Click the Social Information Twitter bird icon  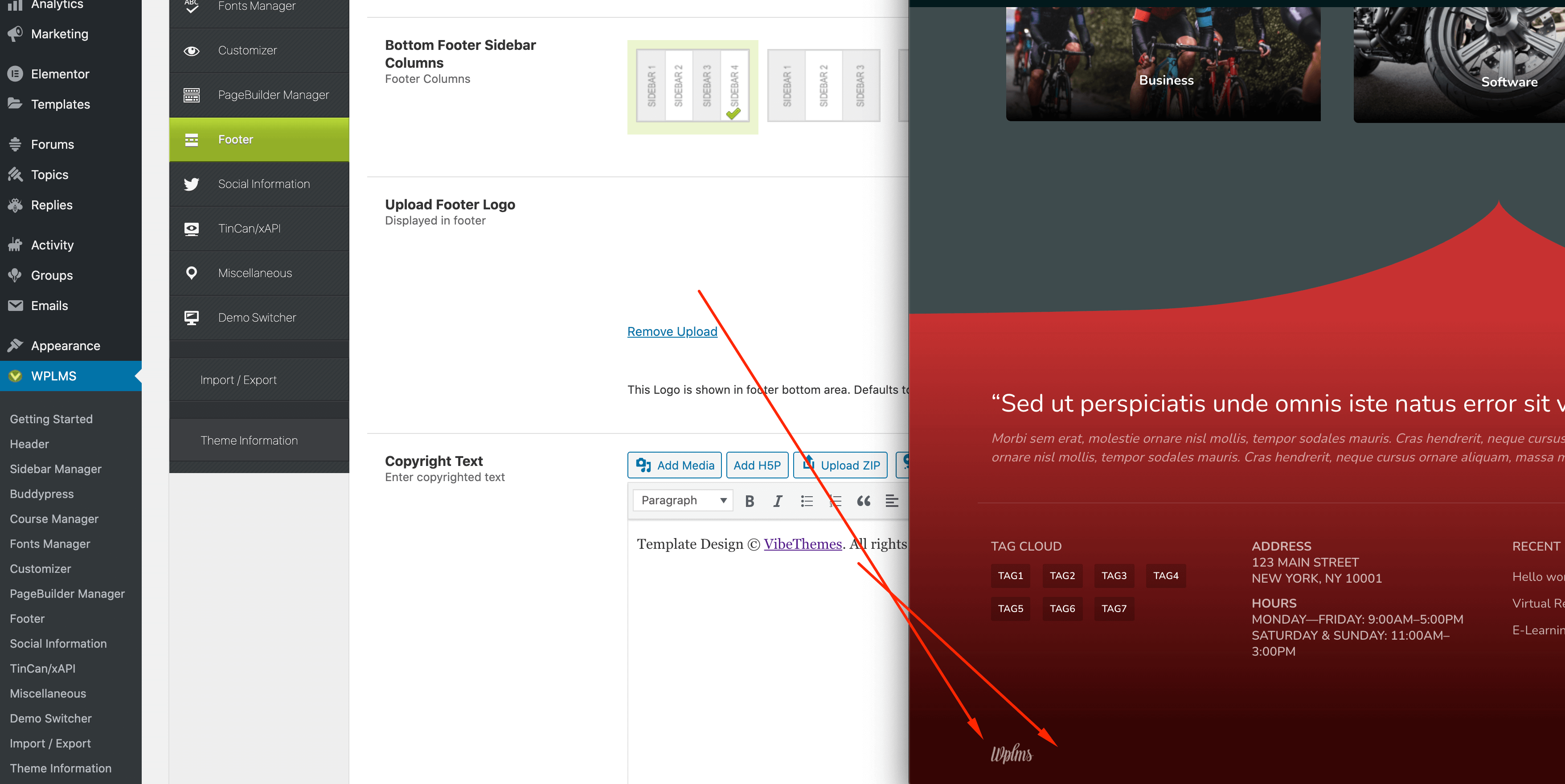[x=191, y=184]
